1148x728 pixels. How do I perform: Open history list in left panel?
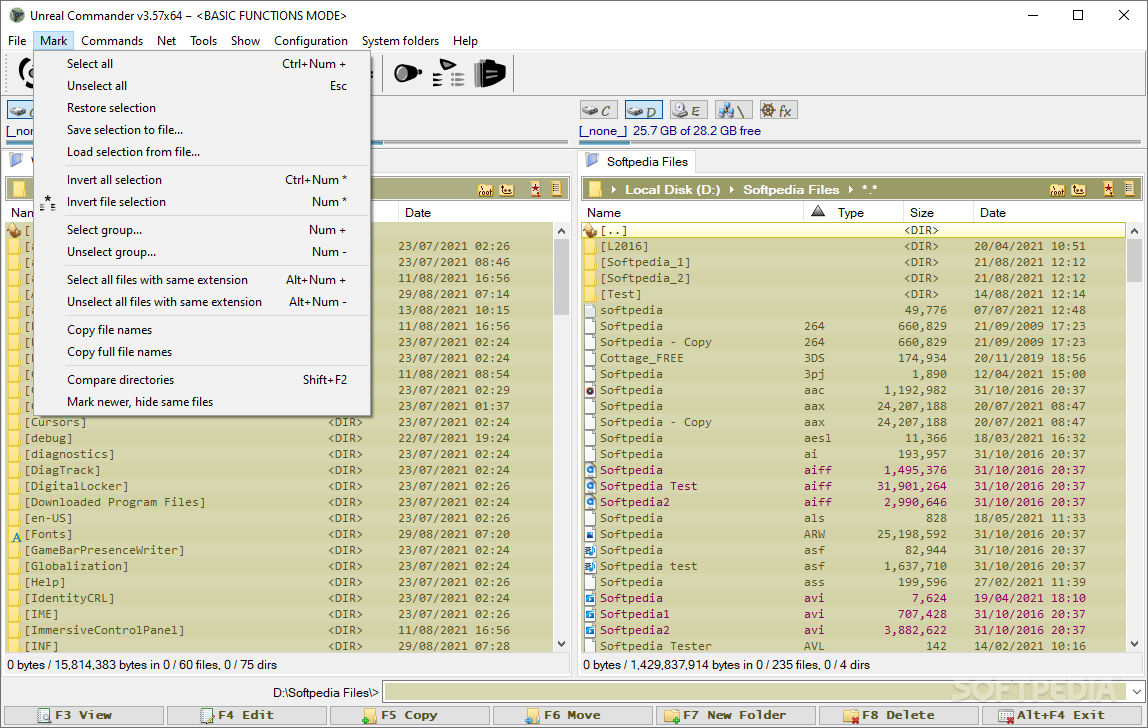tap(556, 189)
